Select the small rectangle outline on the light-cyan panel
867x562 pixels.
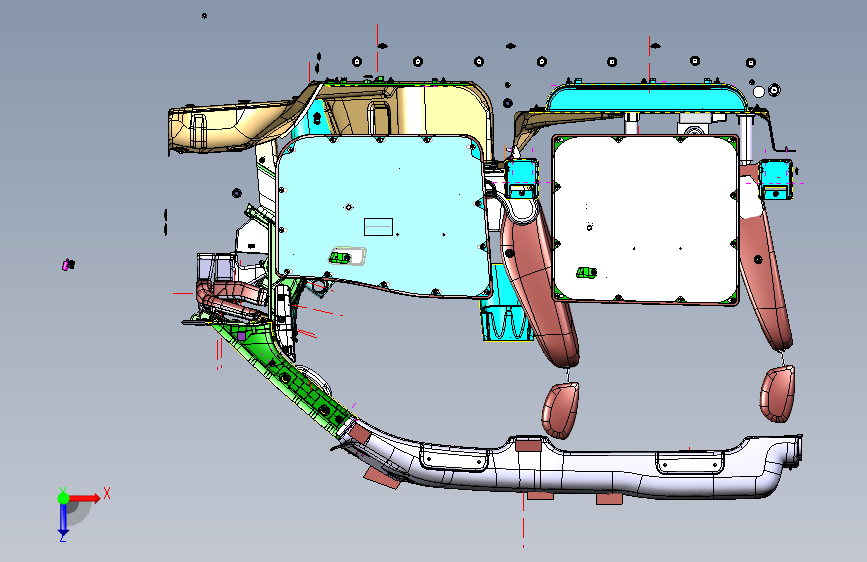pyautogui.click(x=378, y=227)
